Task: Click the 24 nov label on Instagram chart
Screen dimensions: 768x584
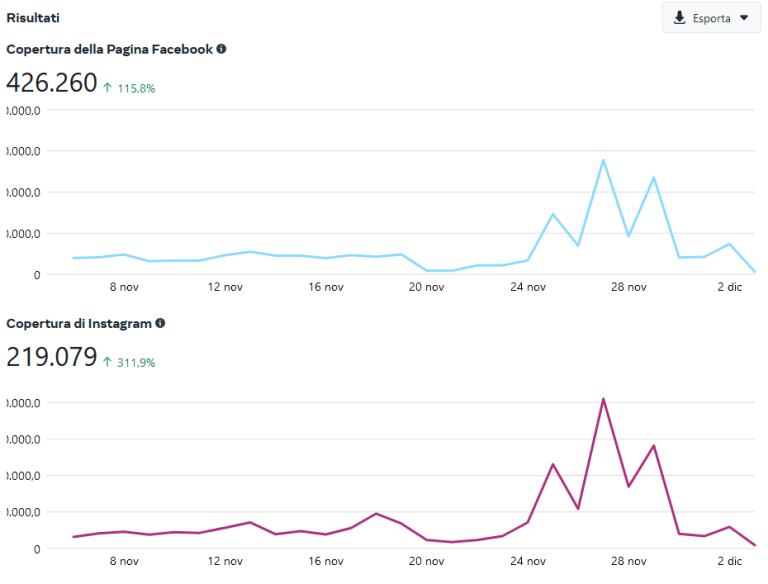Action: pos(528,561)
